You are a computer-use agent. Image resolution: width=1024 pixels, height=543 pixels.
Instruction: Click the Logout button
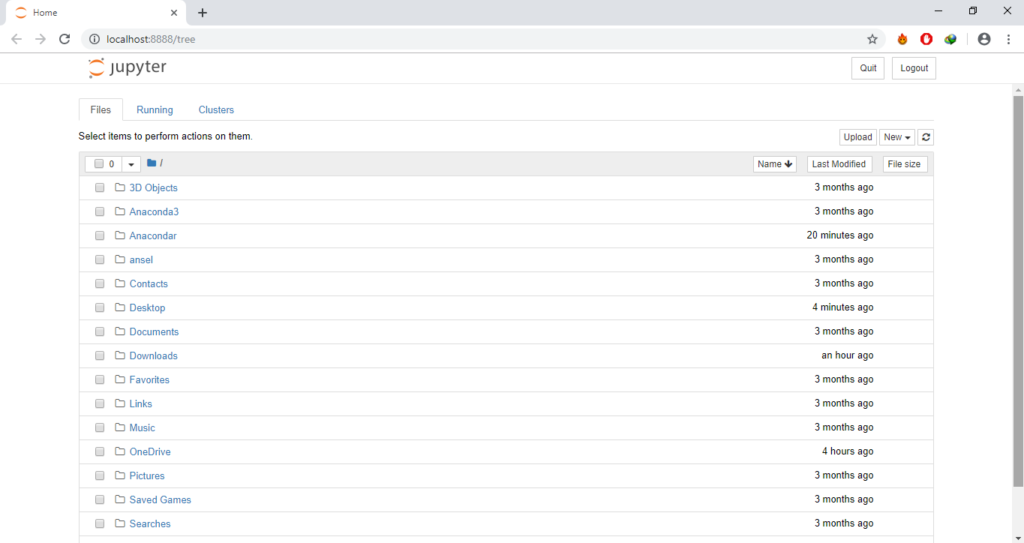[914, 68]
